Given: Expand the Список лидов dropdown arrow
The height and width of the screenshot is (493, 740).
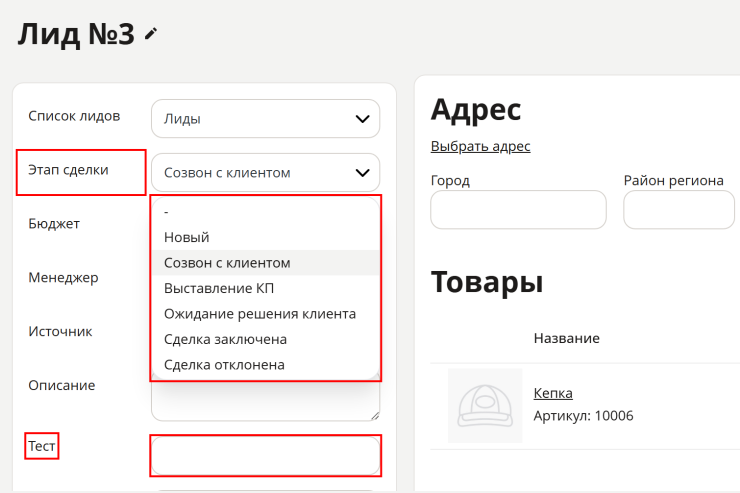Looking at the screenshot, I should tap(362, 119).
